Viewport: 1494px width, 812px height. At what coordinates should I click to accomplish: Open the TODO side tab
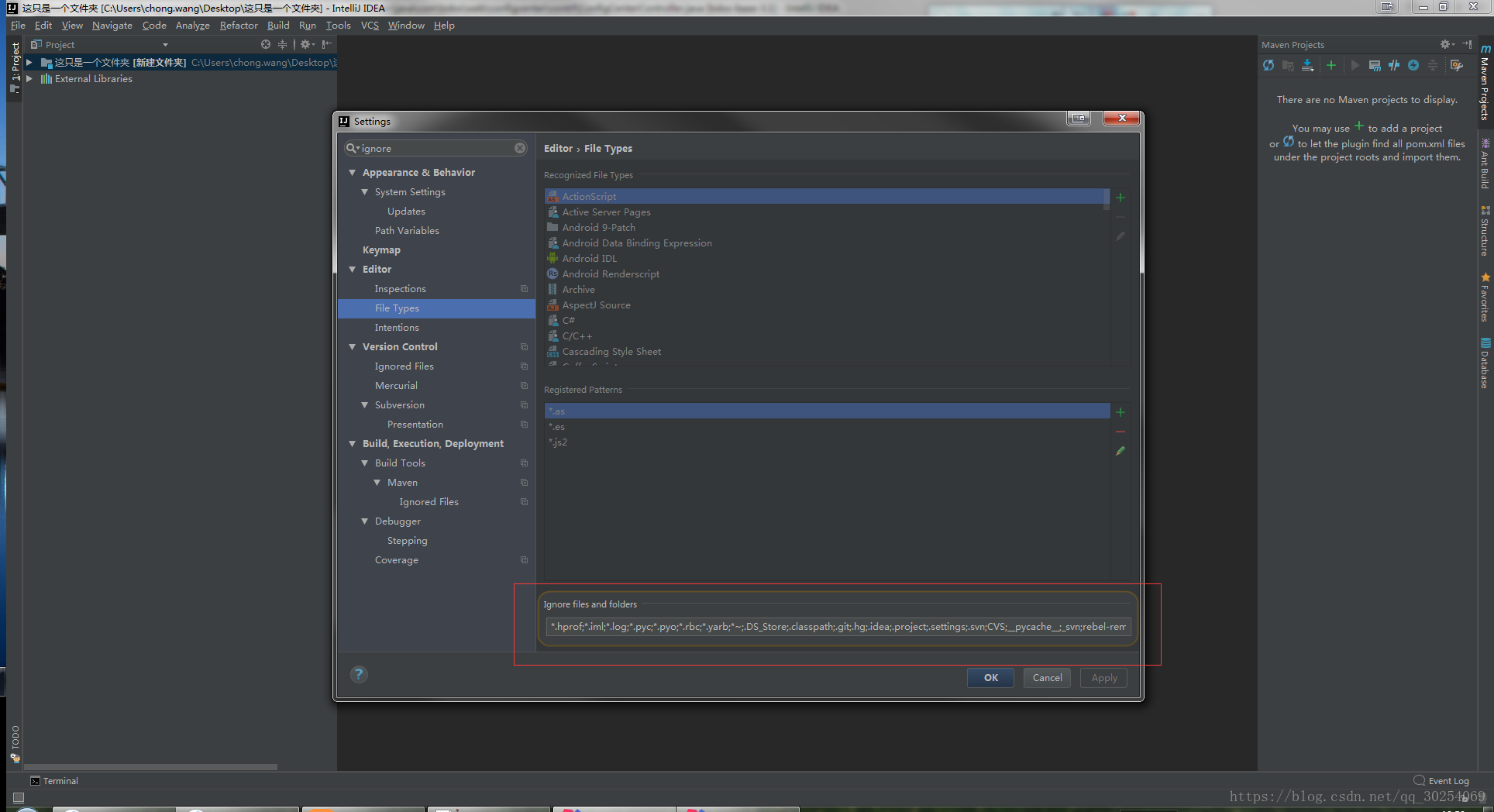(15, 744)
